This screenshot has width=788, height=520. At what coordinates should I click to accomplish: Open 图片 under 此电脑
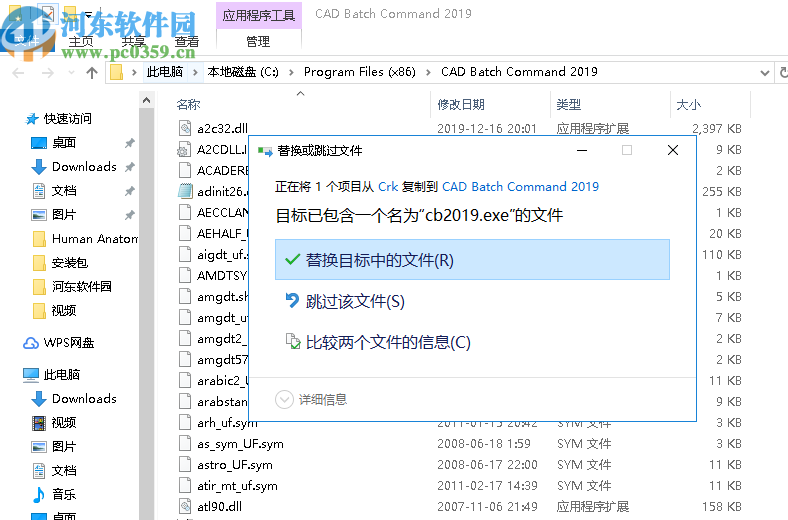coord(64,447)
